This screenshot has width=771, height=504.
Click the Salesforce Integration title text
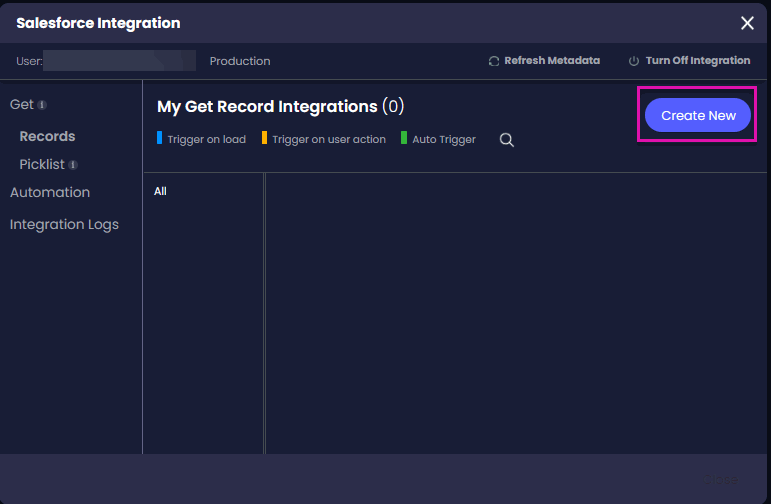[x=98, y=23]
